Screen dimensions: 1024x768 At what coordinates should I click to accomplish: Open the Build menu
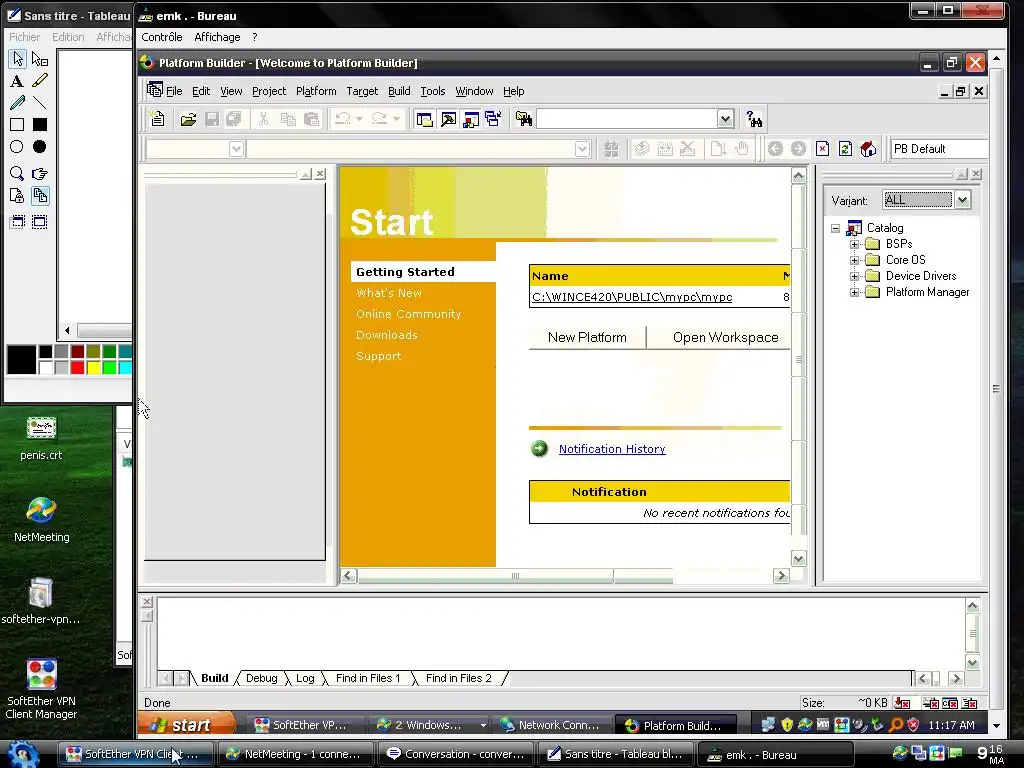point(399,91)
